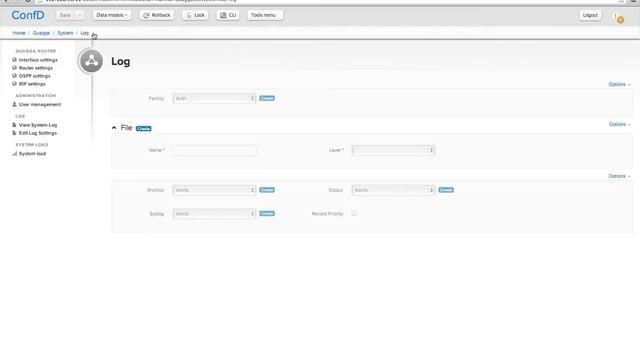The image size is (640, 360).
Task: Open System load via its chart icon
Action: pyautogui.click(x=15, y=153)
